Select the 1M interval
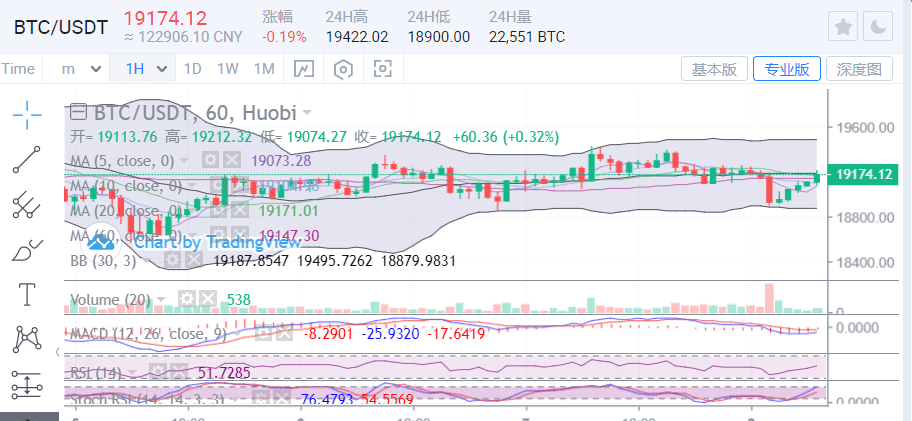The width and height of the screenshot is (912, 421). click(264, 69)
